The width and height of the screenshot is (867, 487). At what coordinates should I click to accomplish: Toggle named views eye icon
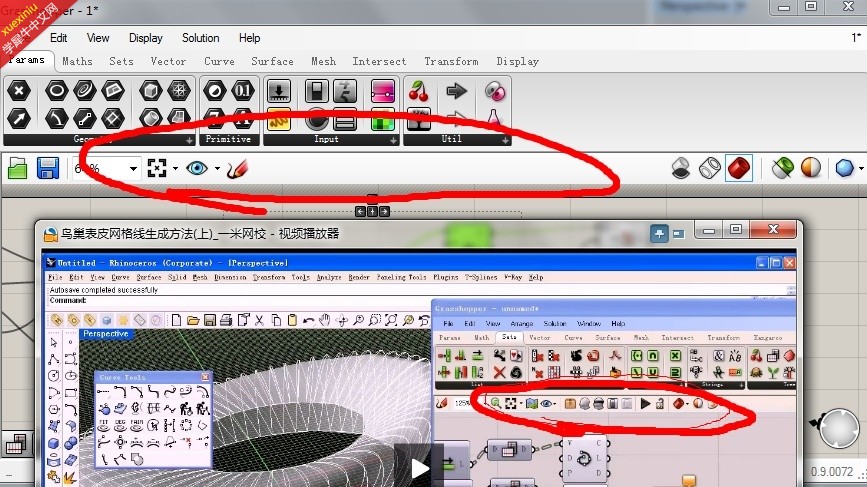[x=197, y=167]
